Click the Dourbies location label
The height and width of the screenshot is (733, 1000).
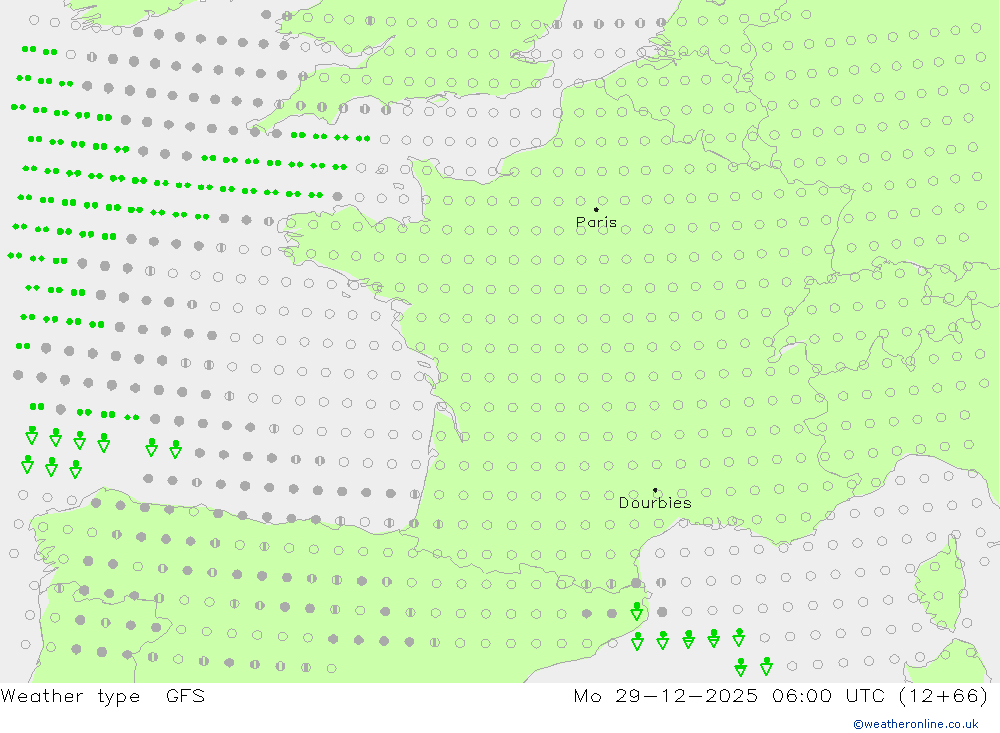655,503
